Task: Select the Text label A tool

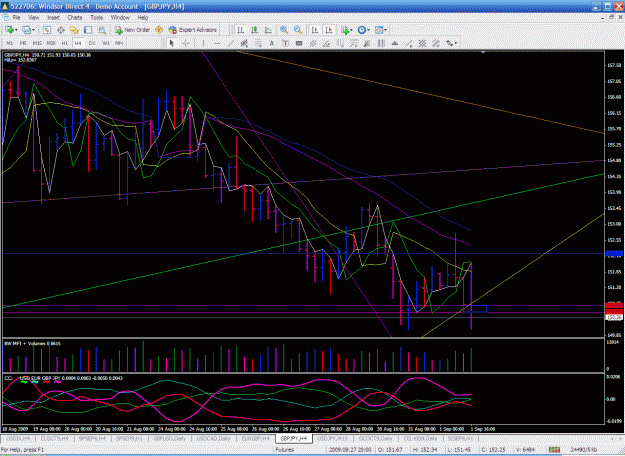Action: (272, 43)
